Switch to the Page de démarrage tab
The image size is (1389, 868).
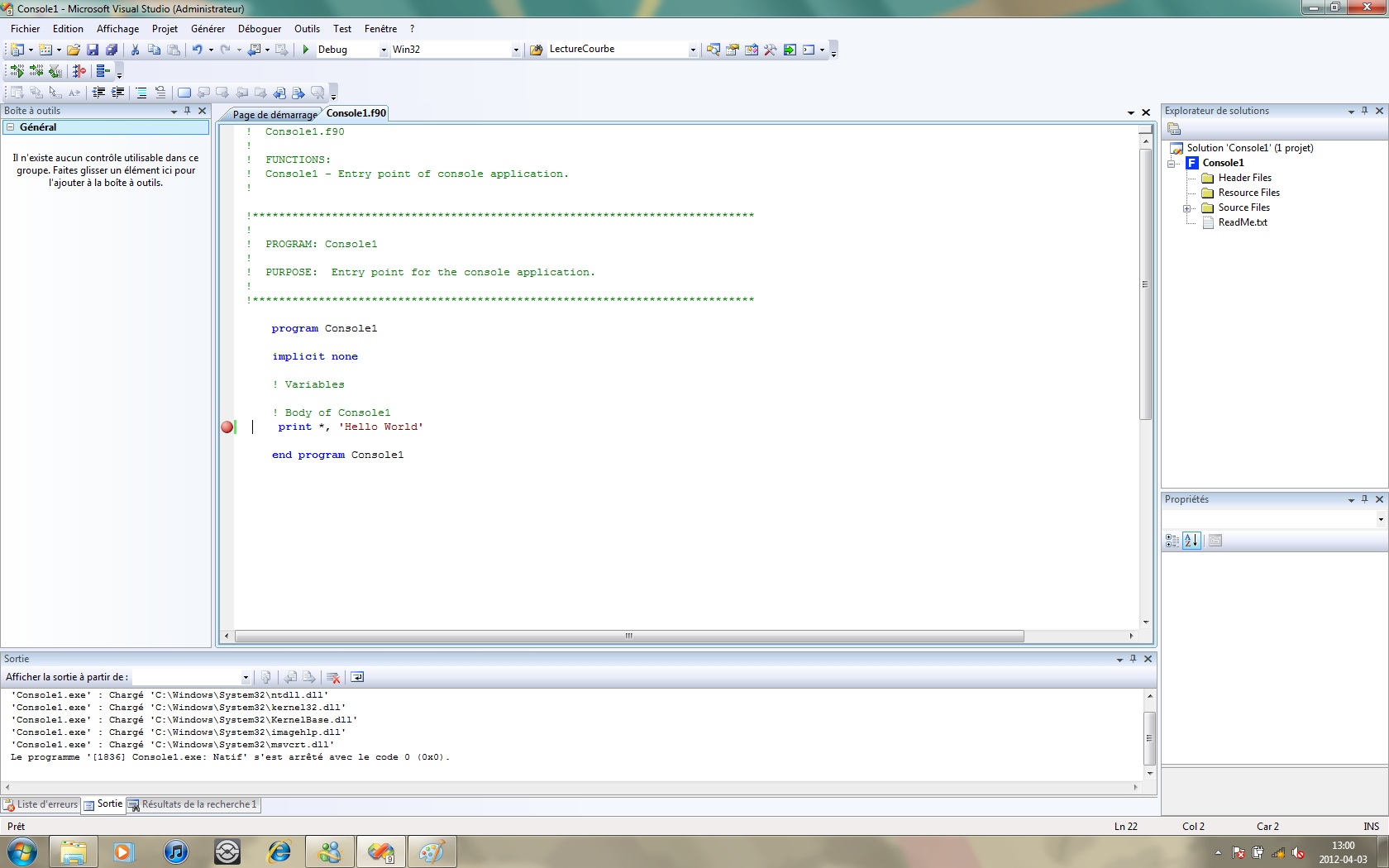(274, 115)
